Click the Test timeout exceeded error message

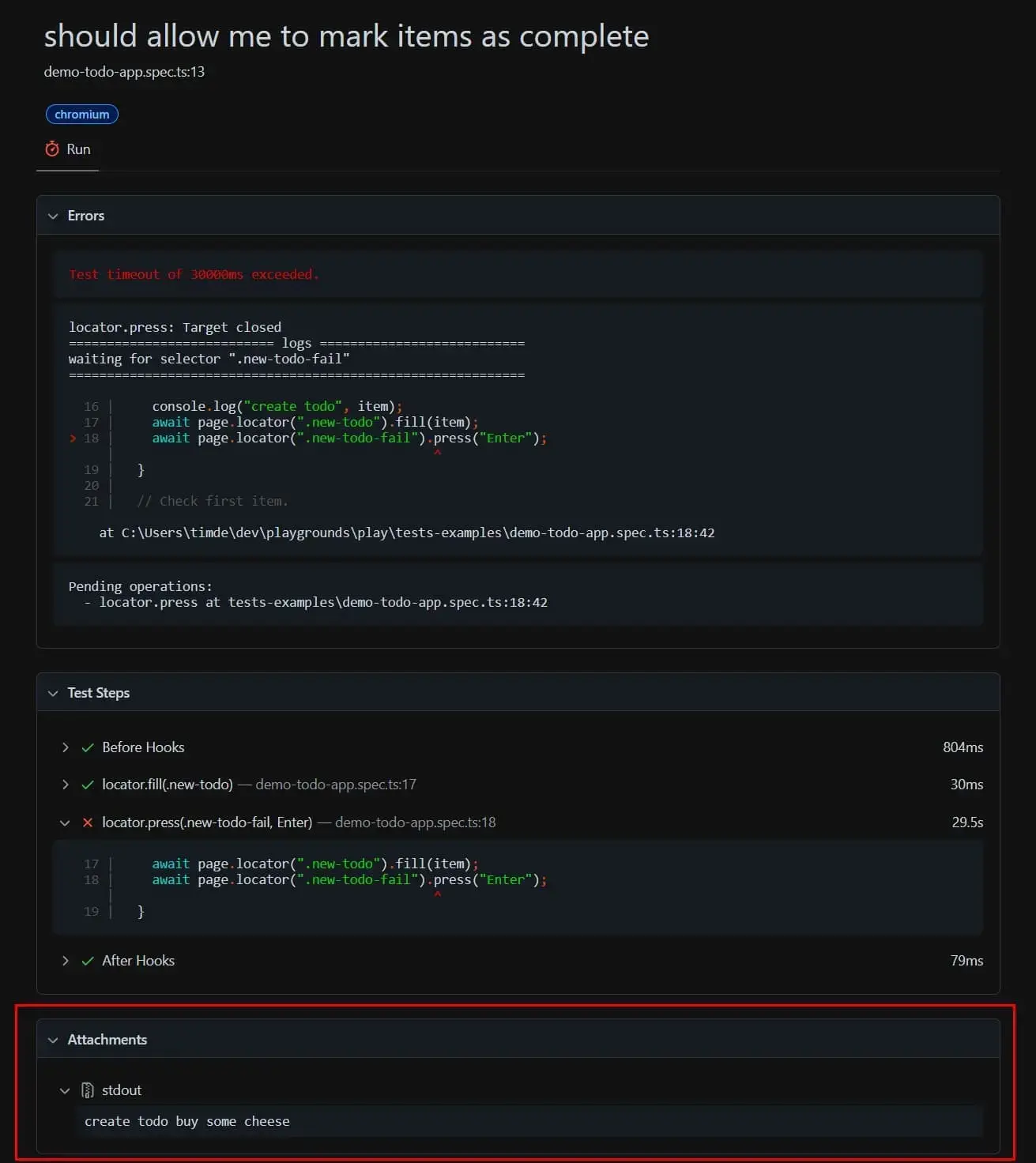click(x=194, y=274)
